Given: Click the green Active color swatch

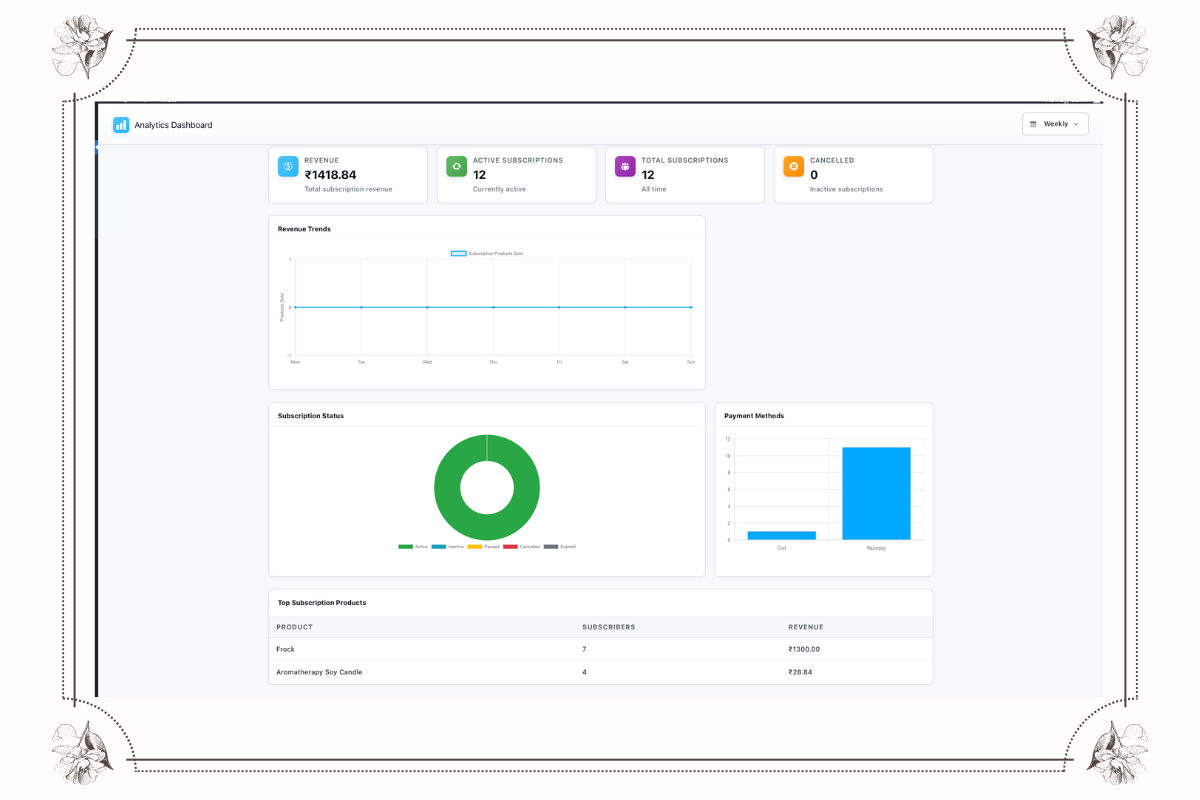Looking at the screenshot, I should pyautogui.click(x=406, y=546).
